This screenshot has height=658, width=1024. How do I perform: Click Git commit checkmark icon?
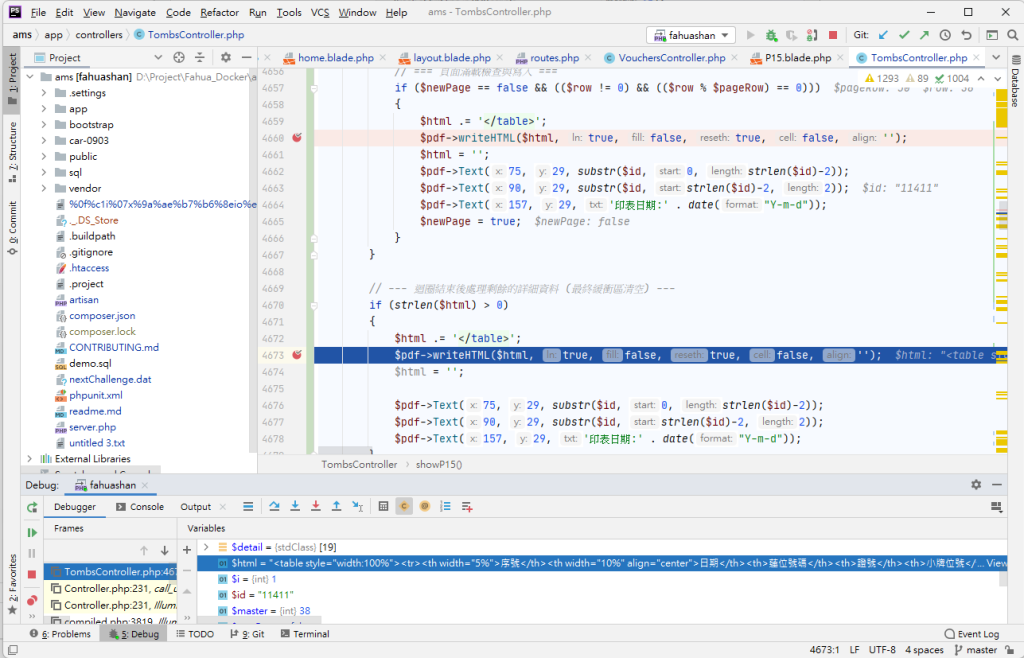[x=904, y=35]
